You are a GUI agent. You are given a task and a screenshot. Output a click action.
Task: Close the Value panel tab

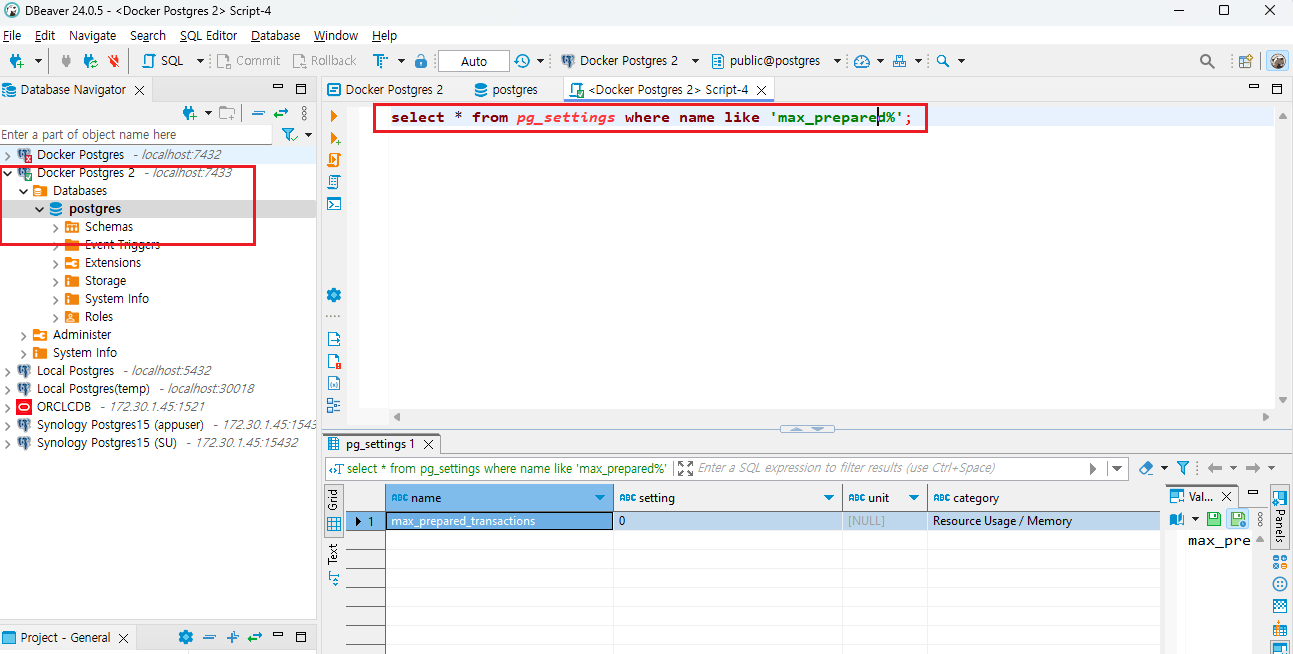pyautogui.click(x=1228, y=497)
